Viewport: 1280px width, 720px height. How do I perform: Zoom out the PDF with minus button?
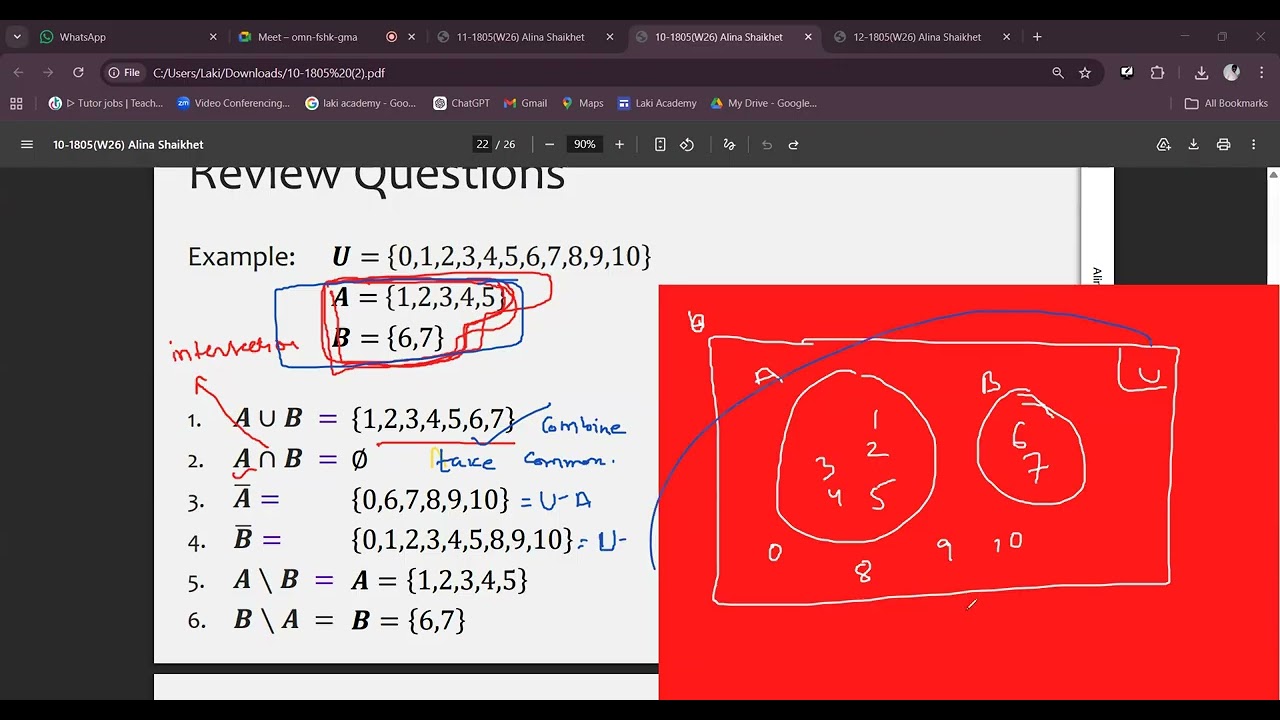click(x=549, y=145)
